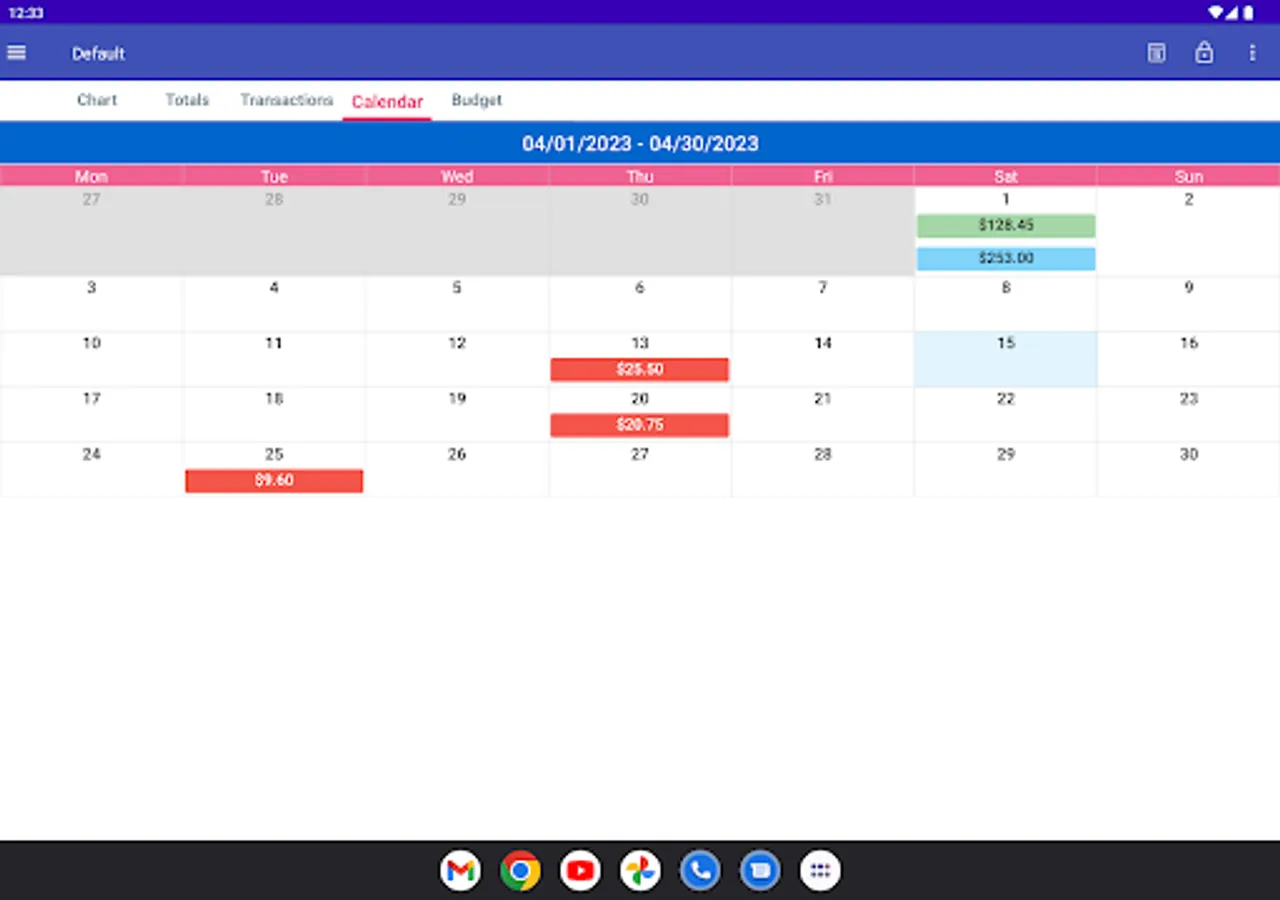The width and height of the screenshot is (1280, 900).
Task: Switch to the Totals tab
Action: click(x=187, y=100)
